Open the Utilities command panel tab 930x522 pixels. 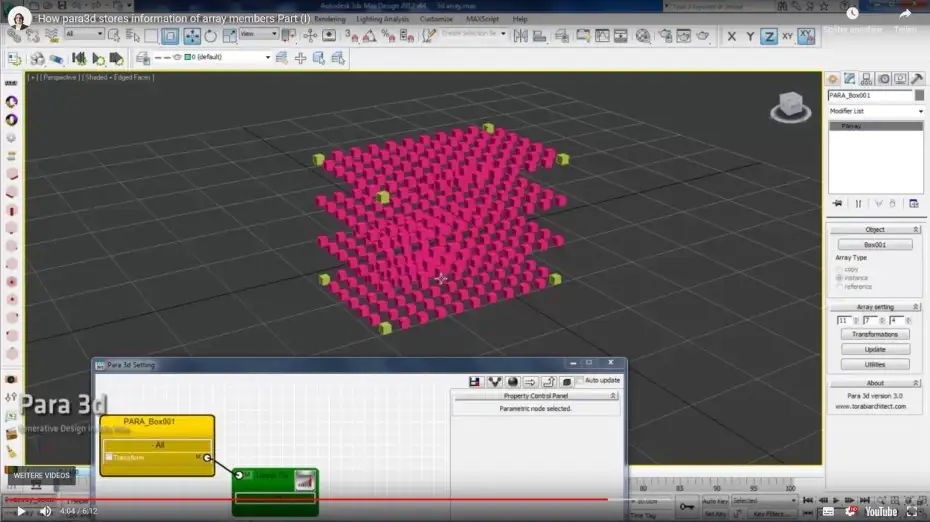coord(917,79)
